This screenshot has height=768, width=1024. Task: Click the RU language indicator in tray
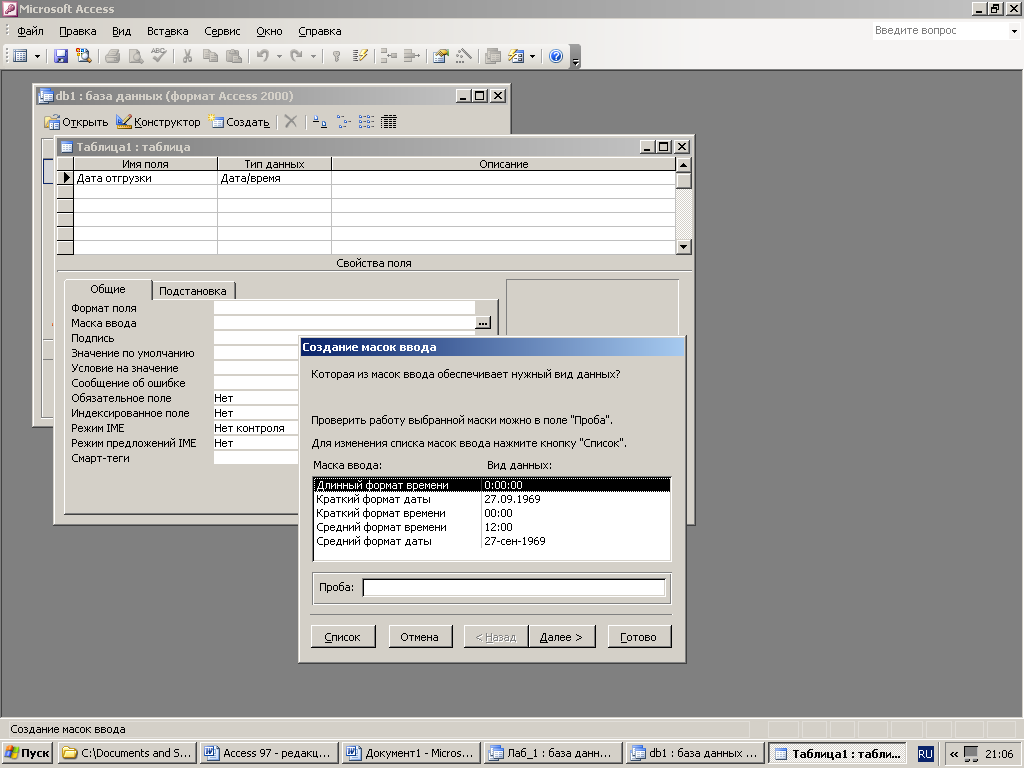[x=925, y=754]
